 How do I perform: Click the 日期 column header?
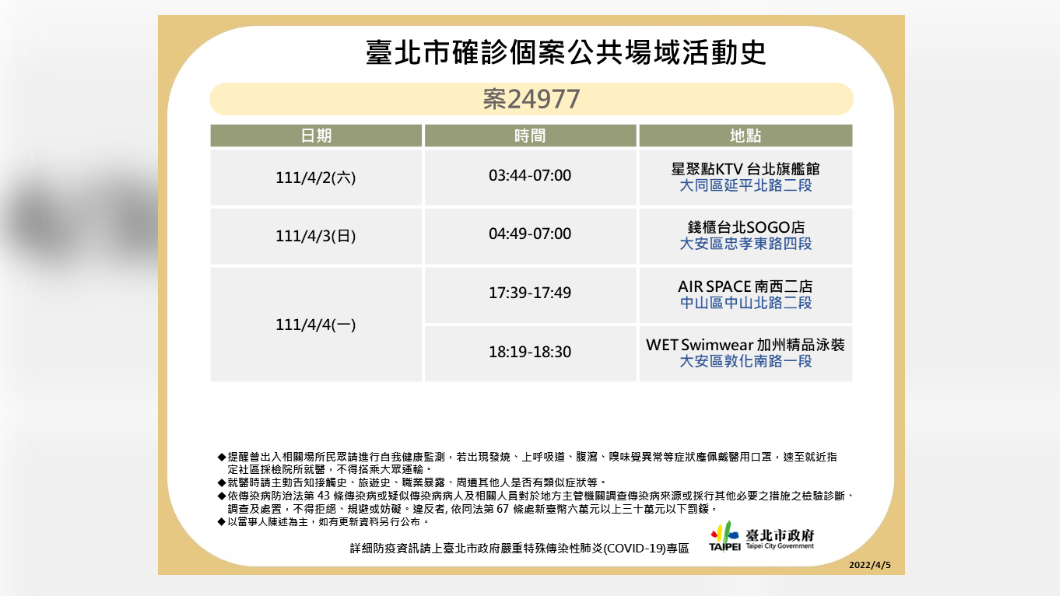[316, 136]
